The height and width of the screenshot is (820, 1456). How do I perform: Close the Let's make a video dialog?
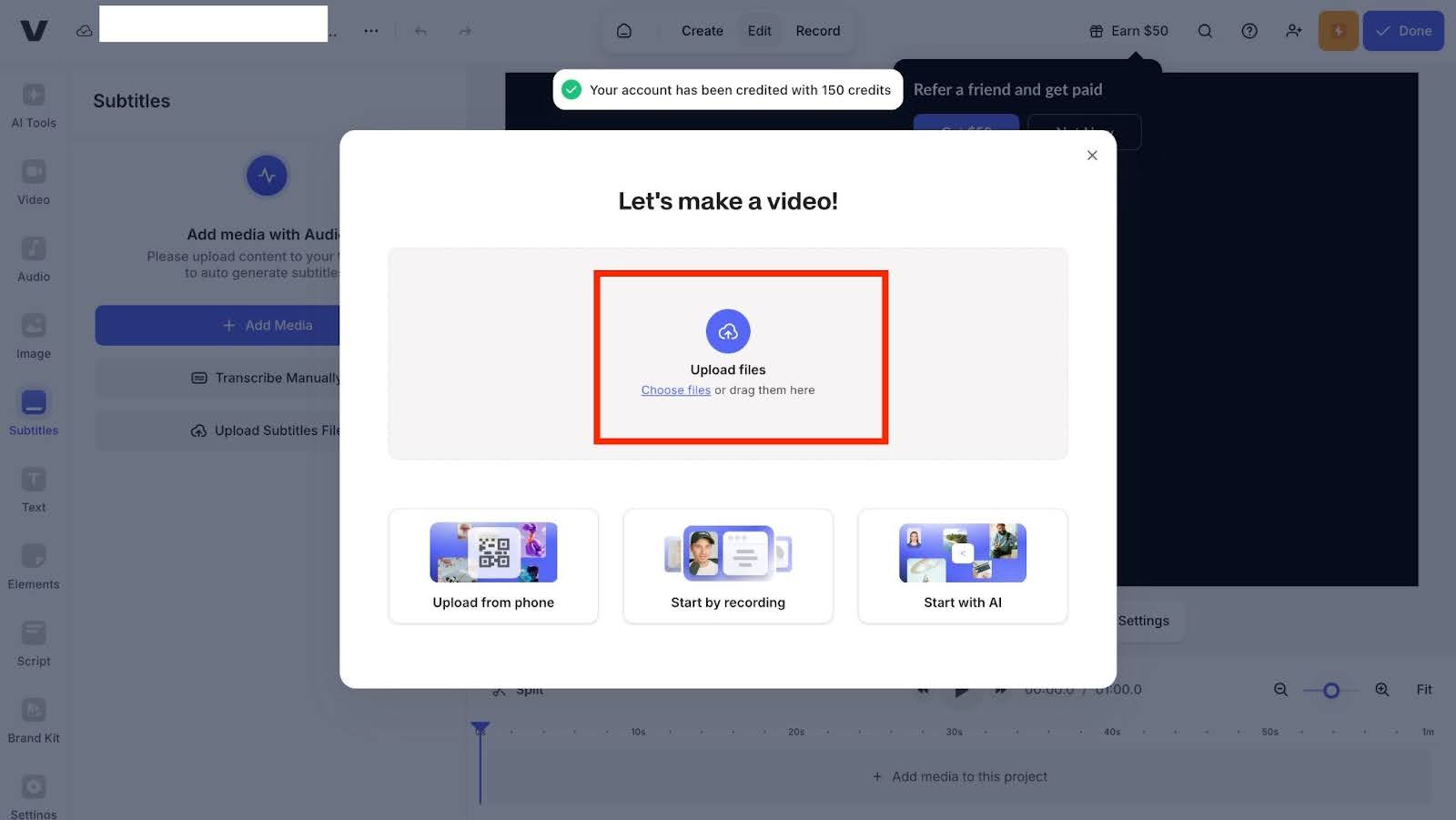[1092, 156]
